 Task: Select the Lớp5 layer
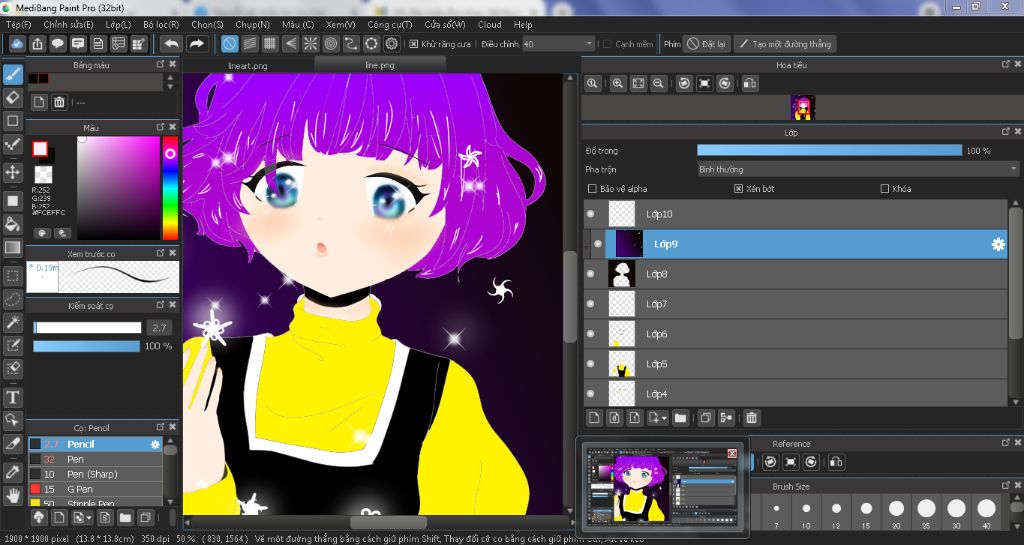pos(795,364)
